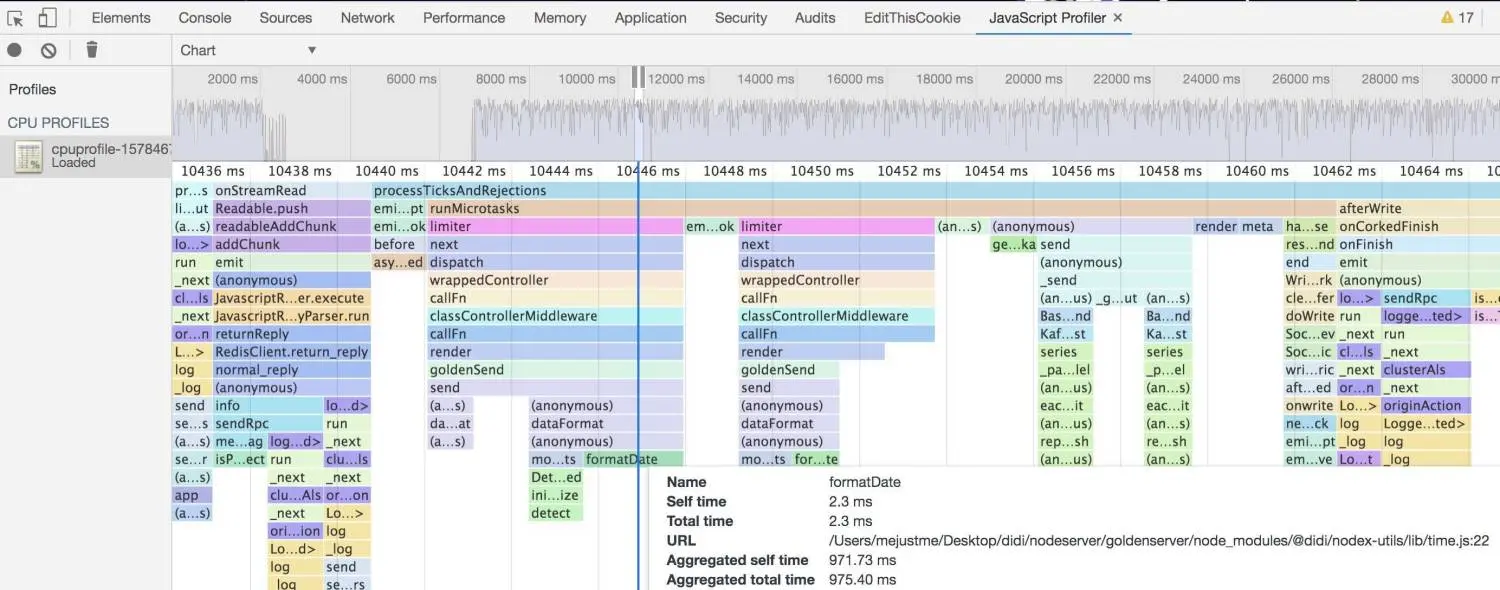This screenshot has height=590, width=1500.
Task: Open the Audits tab
Action: 815,18
